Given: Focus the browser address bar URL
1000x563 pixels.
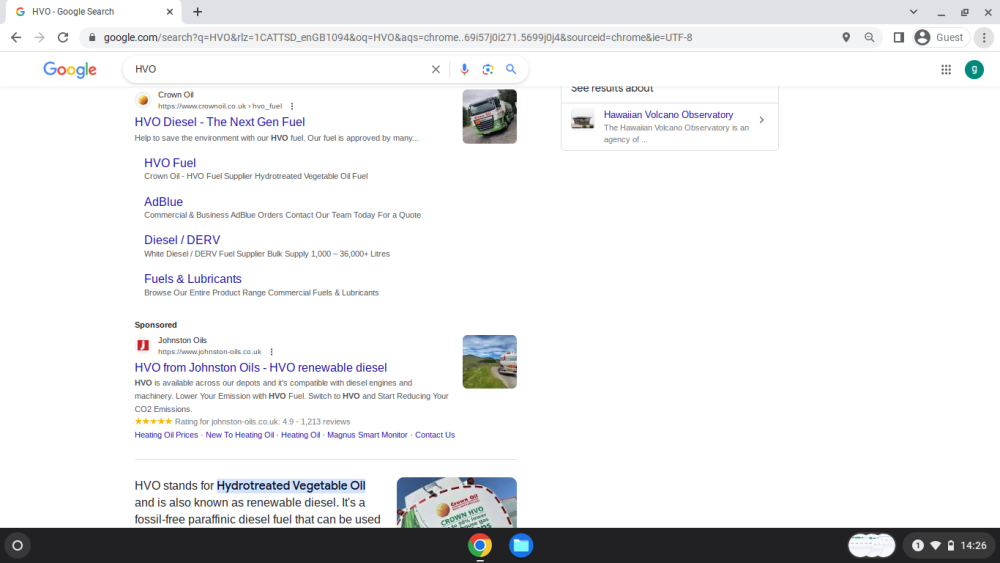Looking at the screenshot, I should 398,38.
